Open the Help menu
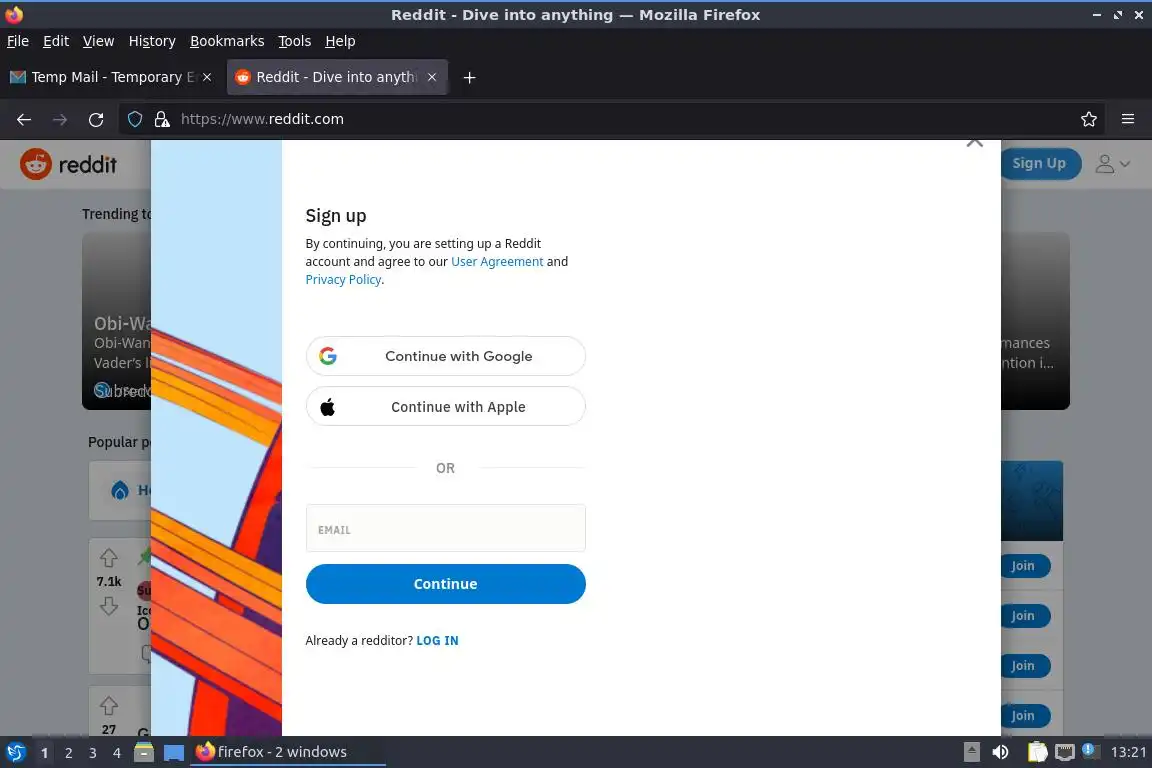Screen dimensions: 1152x768 340,41
